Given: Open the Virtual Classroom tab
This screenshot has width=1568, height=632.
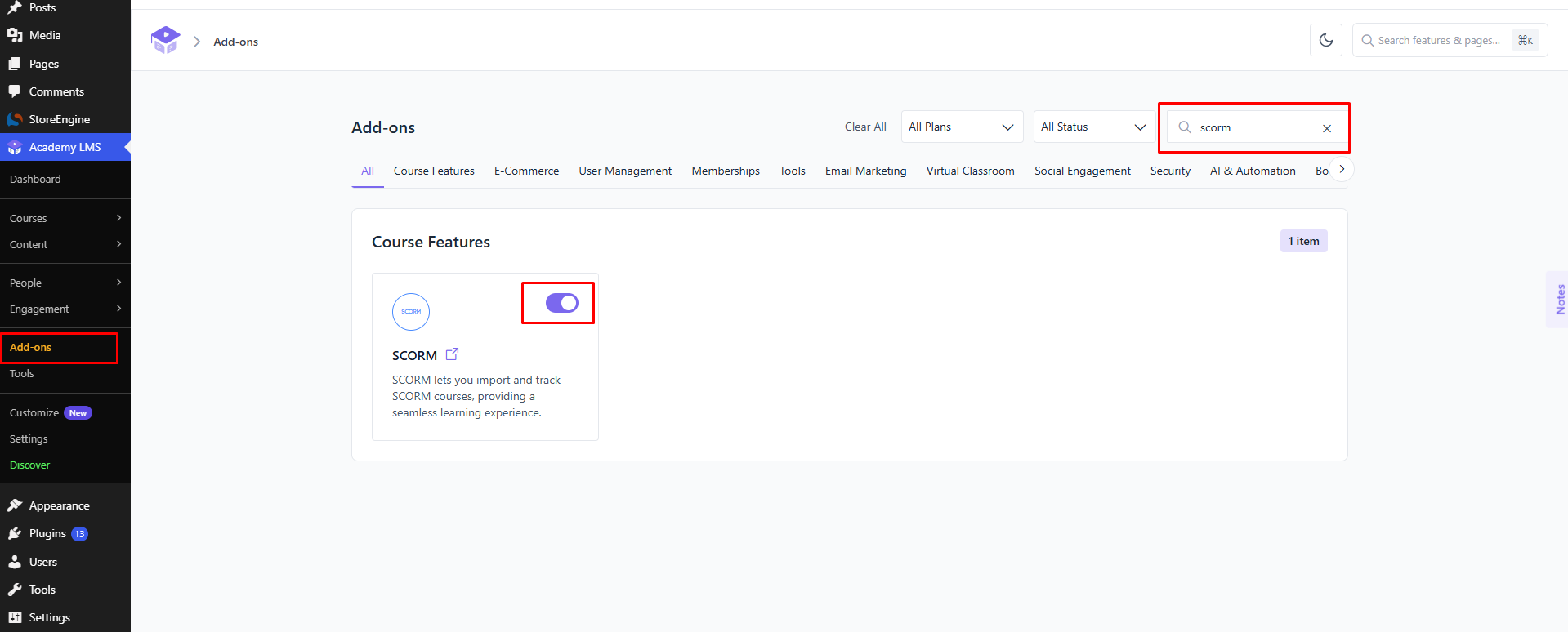Looking at the screenshot, I should 971,171.
